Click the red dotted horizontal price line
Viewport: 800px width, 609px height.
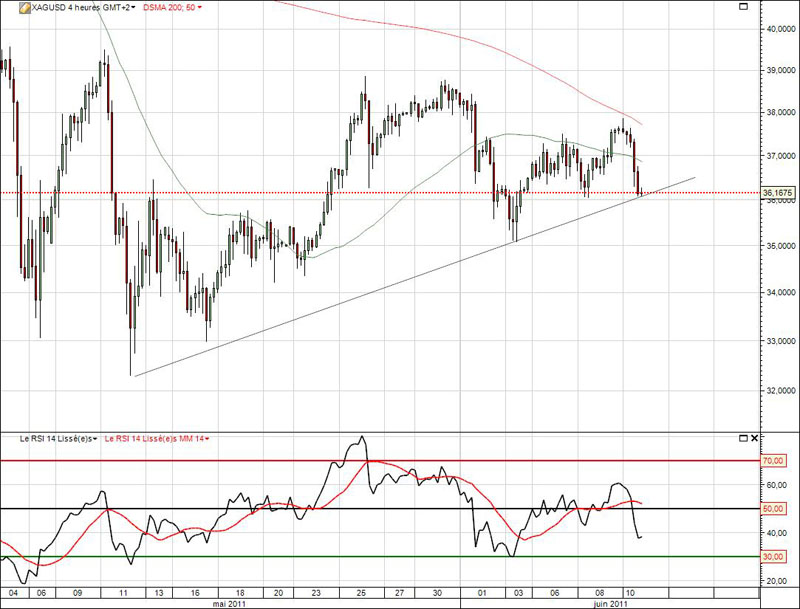pyautogui.click(x=300, y=192)
